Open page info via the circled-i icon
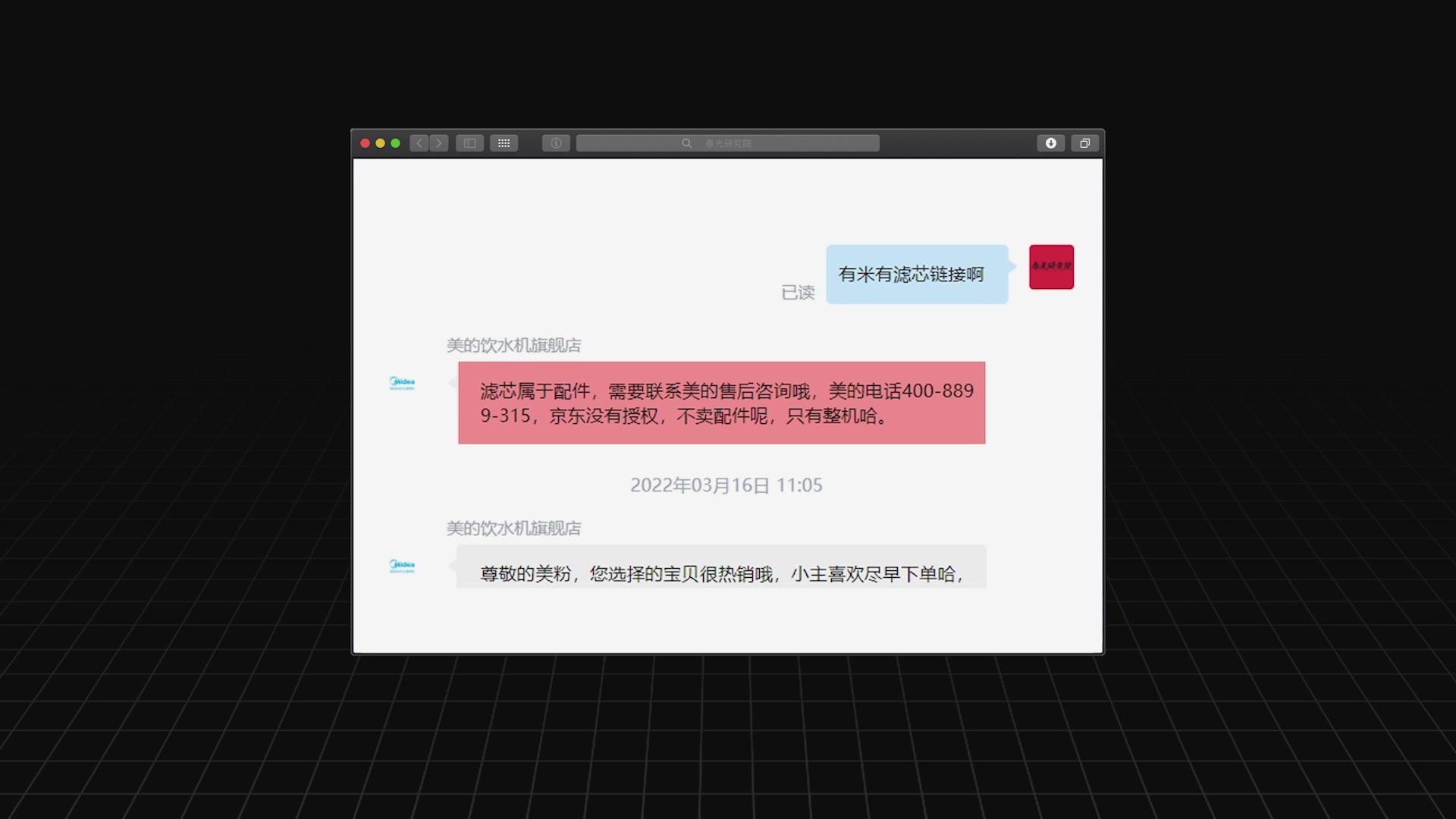Screen dimensions: 1456x819 click(x=555, y=143)
